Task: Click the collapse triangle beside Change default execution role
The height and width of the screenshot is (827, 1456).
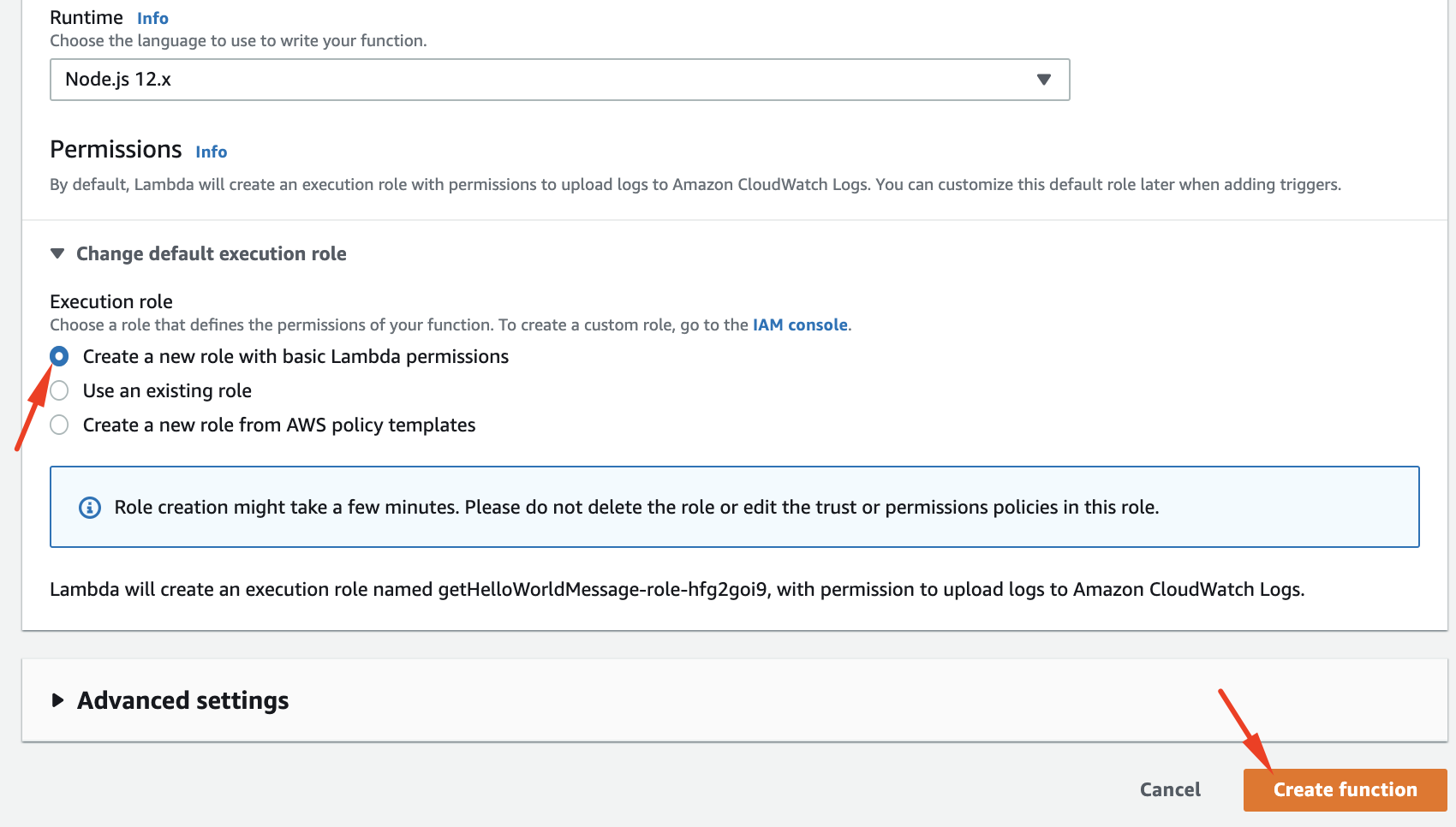Action: point(57,253)
